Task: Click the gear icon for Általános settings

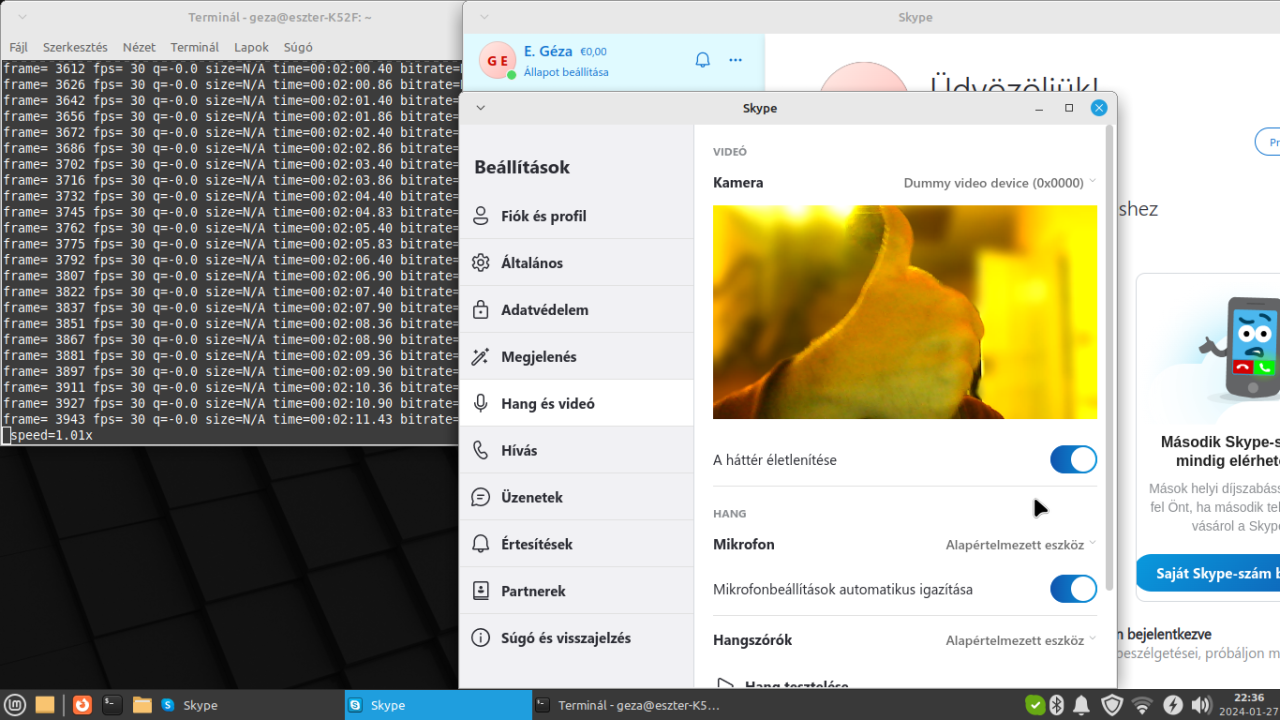Action: [x=481, y=263]
